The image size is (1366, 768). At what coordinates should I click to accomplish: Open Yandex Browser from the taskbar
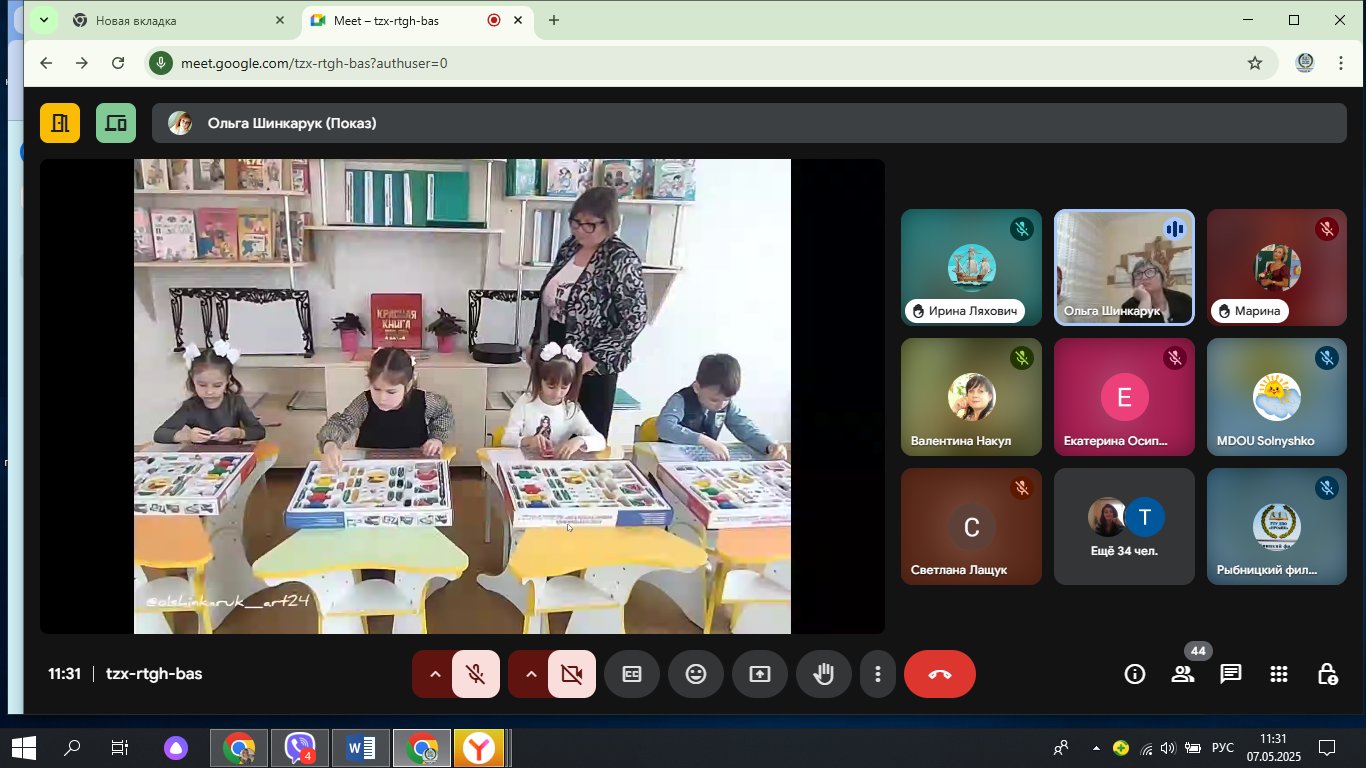480,748
